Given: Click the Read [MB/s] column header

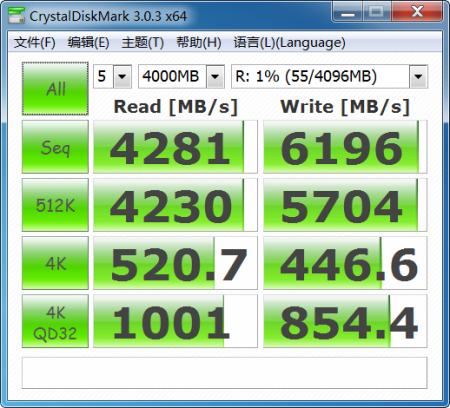Looking at the screenshot, I should (176, 107).
